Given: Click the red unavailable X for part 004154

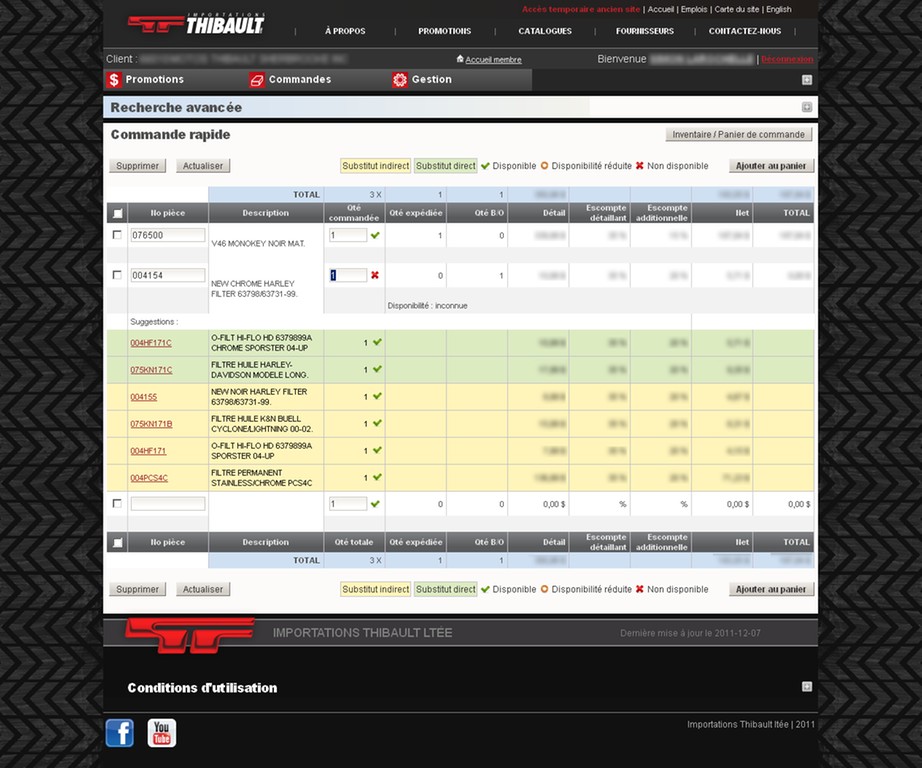Looking at the screenshot, I should tap(375, 275).
